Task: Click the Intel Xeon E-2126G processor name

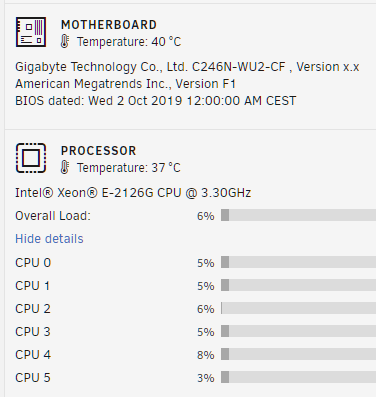Action: click(x=133, y=193)
